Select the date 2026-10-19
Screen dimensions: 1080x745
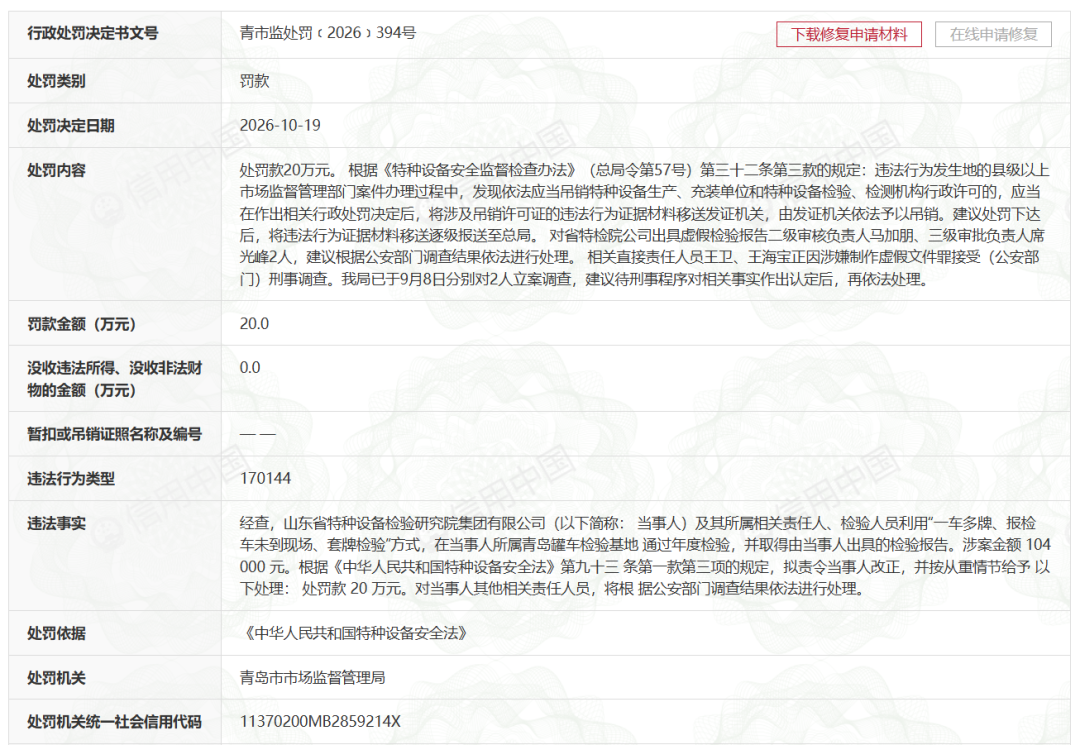click(x=280, y=125)
